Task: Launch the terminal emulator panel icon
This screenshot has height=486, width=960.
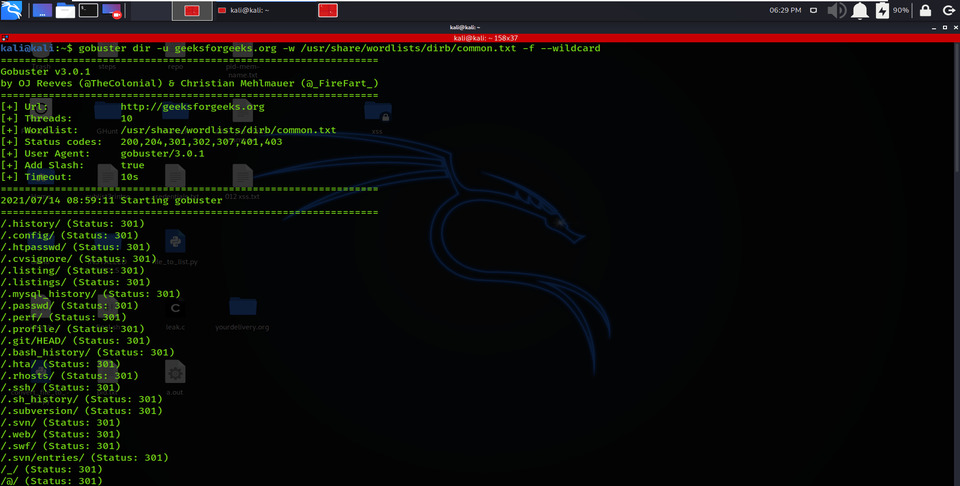Action: click(x=88, y=10)
